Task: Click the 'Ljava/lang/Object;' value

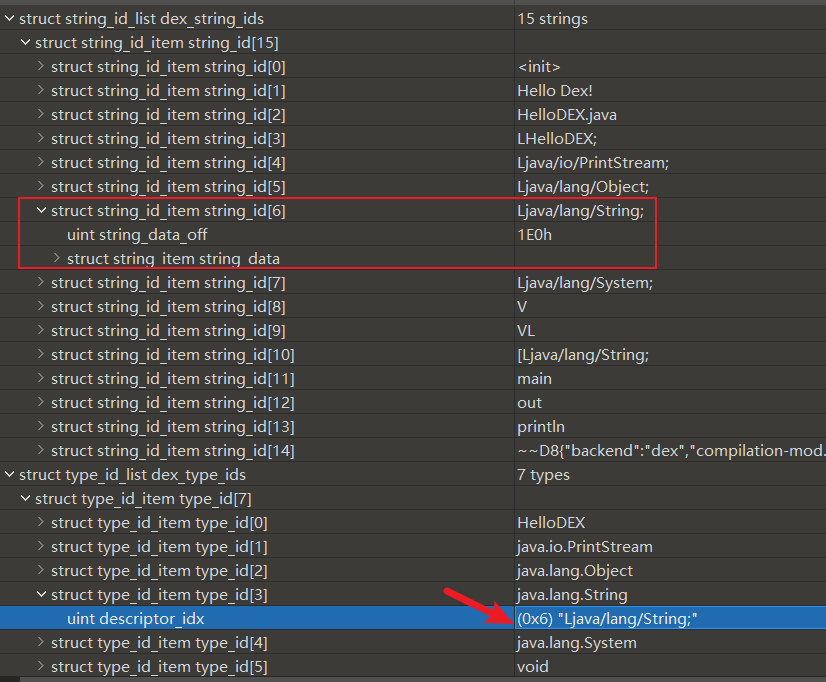Action: click(583, 187)
